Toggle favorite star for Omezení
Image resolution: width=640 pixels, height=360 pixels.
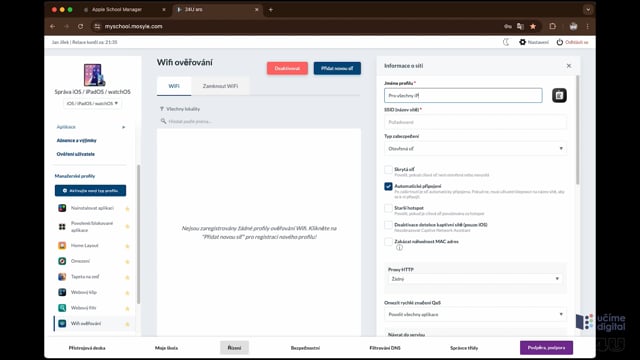point(127,262)
